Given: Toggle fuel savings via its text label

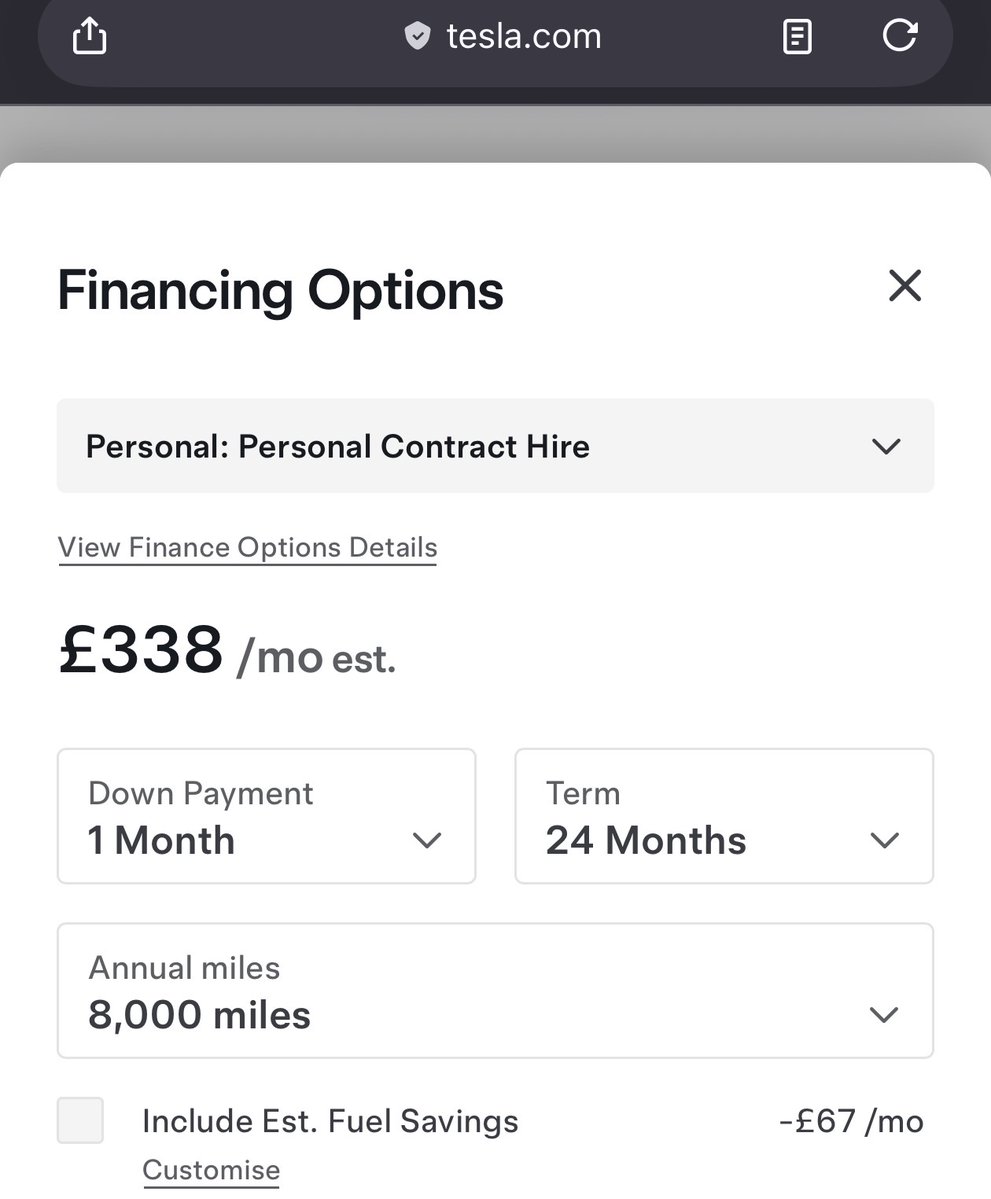Looking at the screenshot, I should tap(330, 1121).
